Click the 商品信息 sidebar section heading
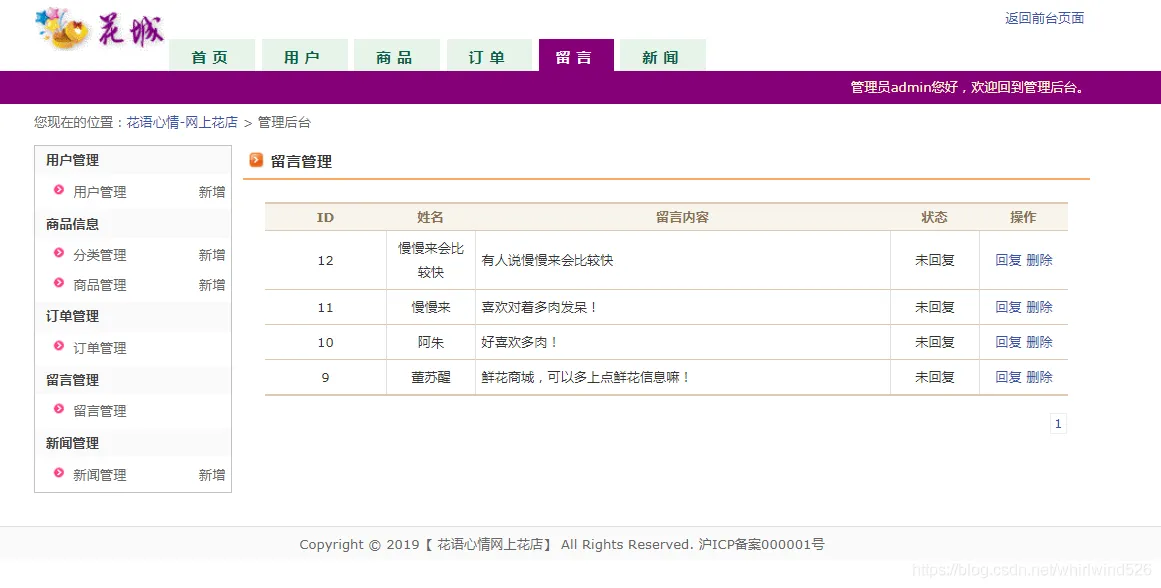This screenshot has height=588, width=1161. [73, 224]
